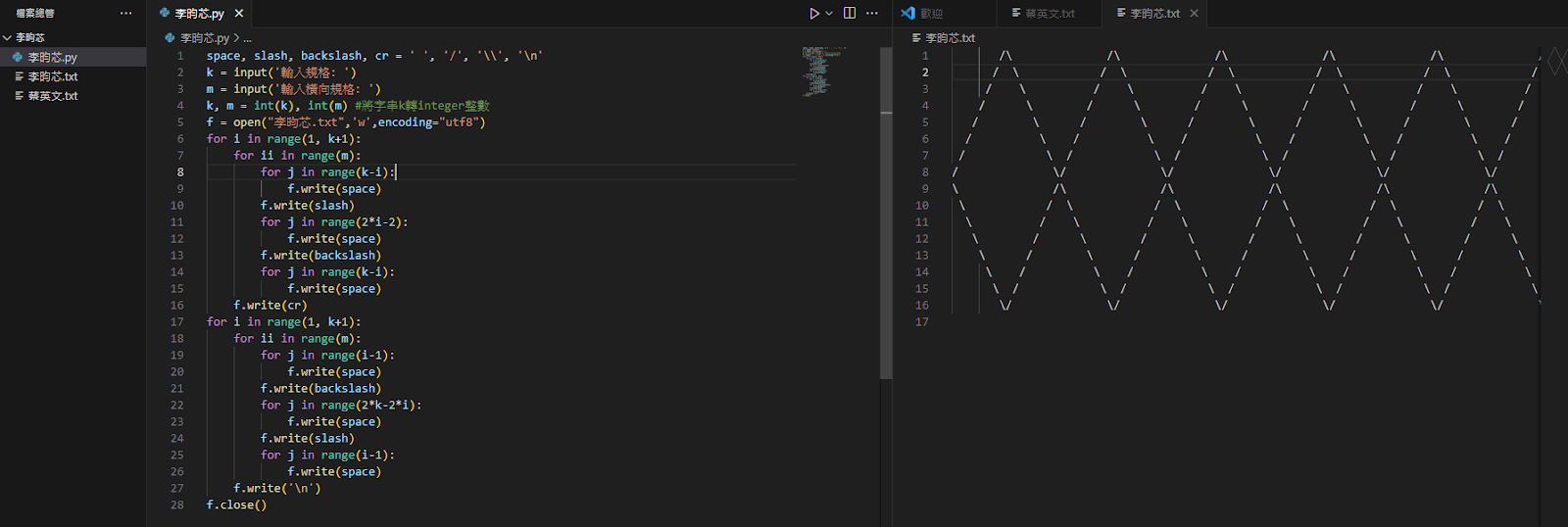Click the 'f.write(cr)' code line
The width and height of the screenshot is (1568, 527).
tap(270, 306)
